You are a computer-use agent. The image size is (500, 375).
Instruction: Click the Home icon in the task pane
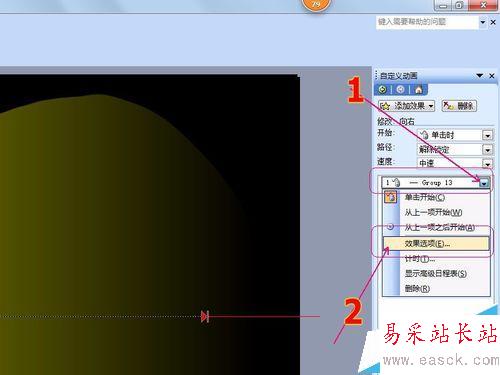pyautogui.click(x=418, y=89)
